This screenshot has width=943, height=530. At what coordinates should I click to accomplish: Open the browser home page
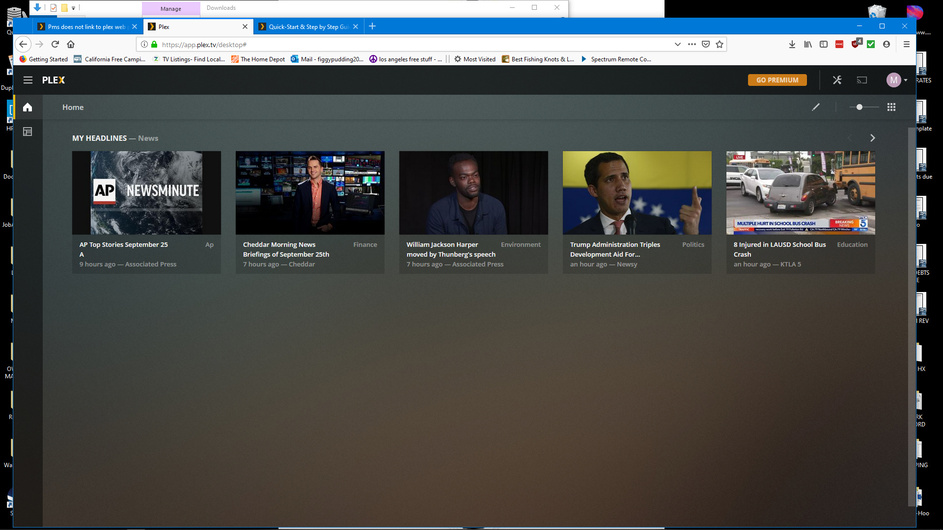[x=70, y=44]
